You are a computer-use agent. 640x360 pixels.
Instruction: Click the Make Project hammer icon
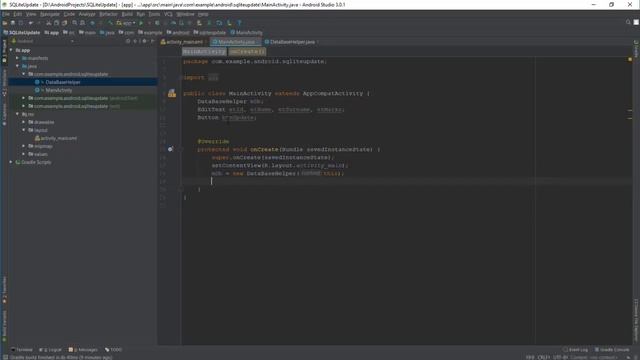pos(111,23)
